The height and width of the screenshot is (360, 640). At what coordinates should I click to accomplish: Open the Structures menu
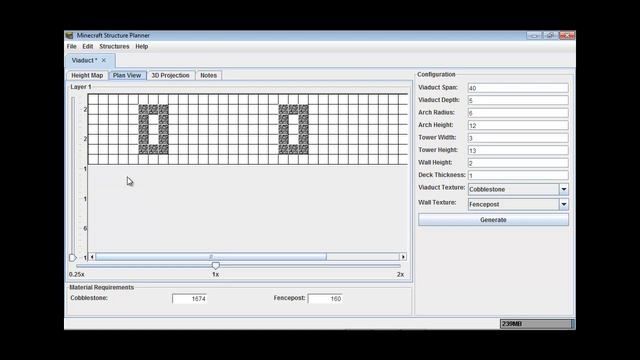pyautogui.click(x=114, y=47)
